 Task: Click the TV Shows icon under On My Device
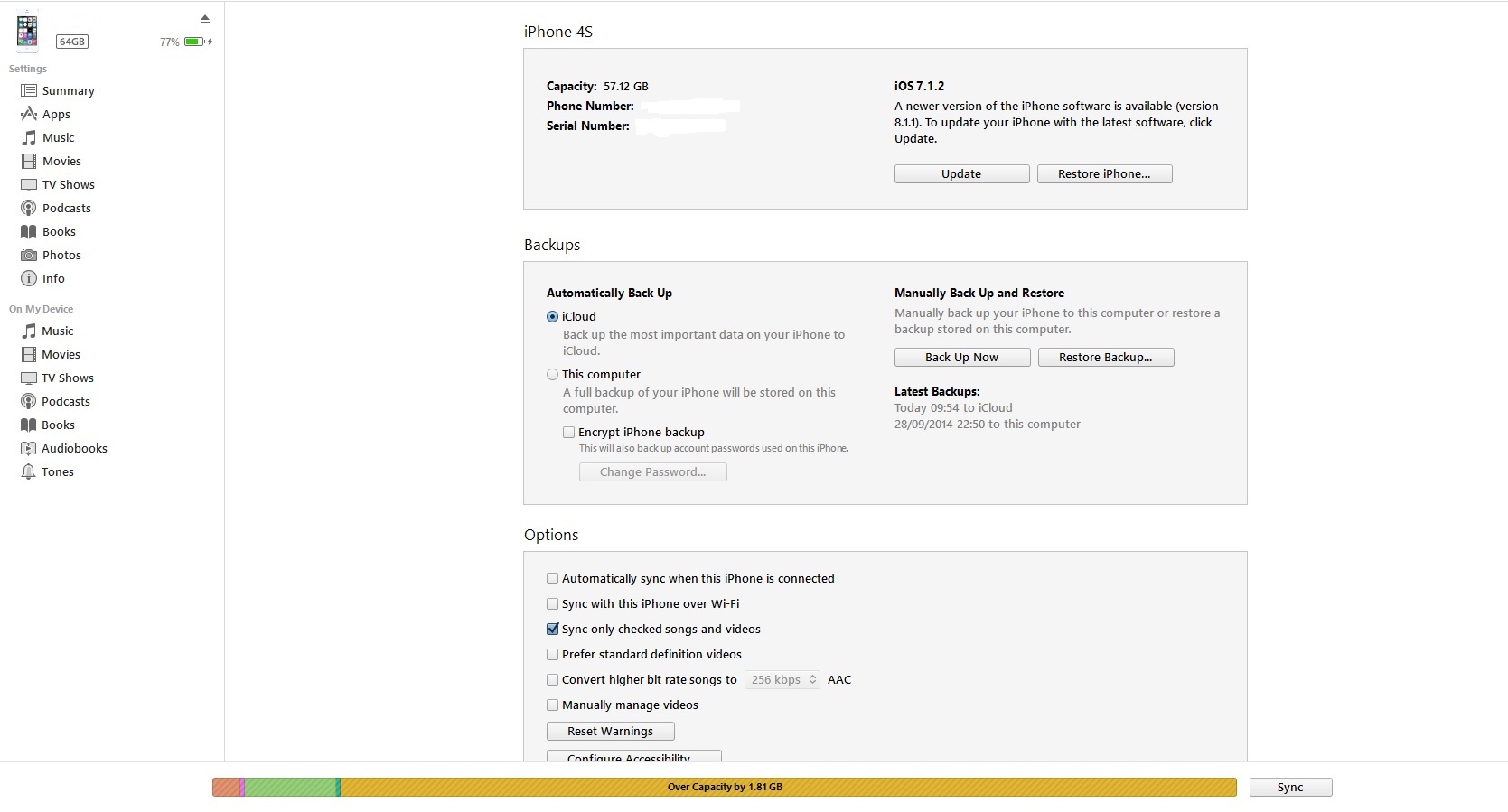tap(29, 378)
